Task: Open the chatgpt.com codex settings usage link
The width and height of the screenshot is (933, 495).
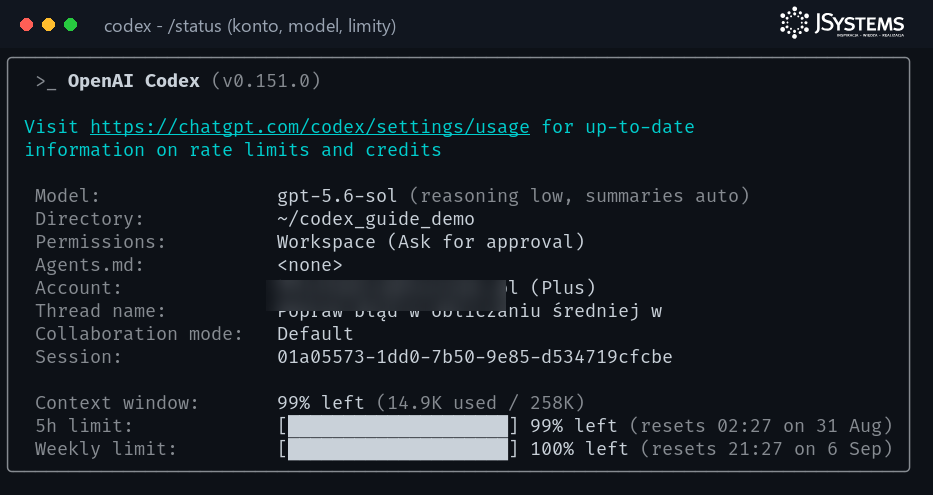Action: click(x=310, y=127)
